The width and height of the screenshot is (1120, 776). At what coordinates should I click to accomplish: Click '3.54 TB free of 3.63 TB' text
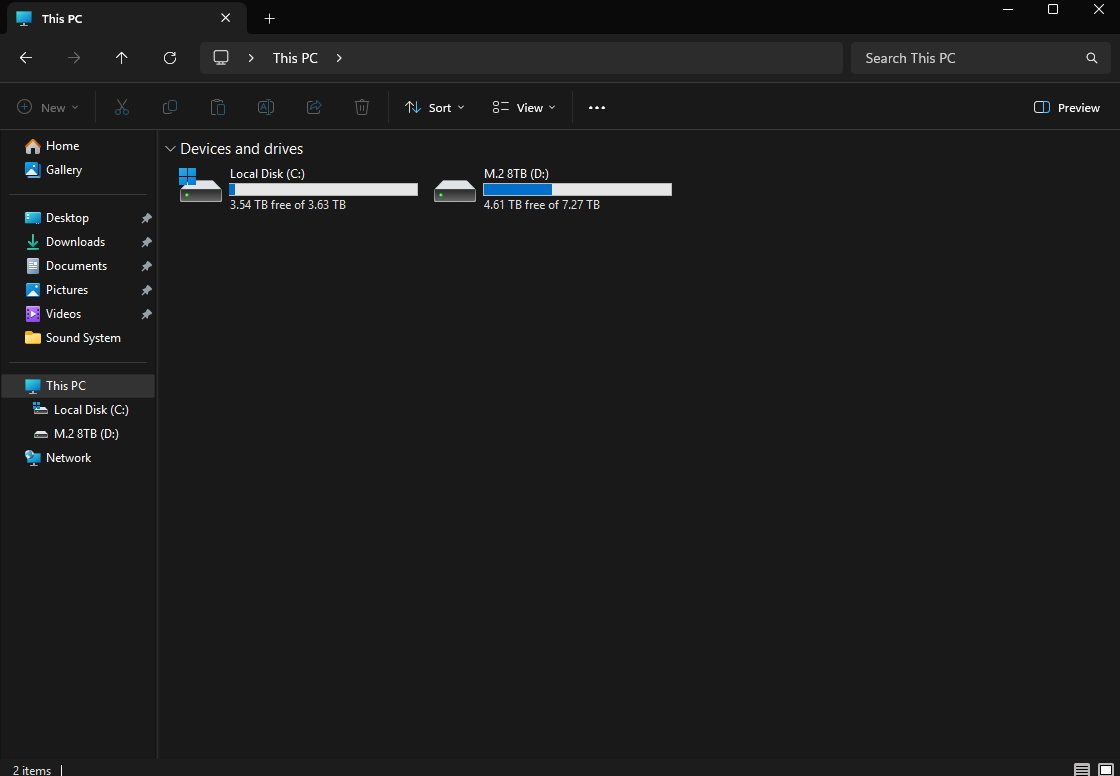pos(288,205)
